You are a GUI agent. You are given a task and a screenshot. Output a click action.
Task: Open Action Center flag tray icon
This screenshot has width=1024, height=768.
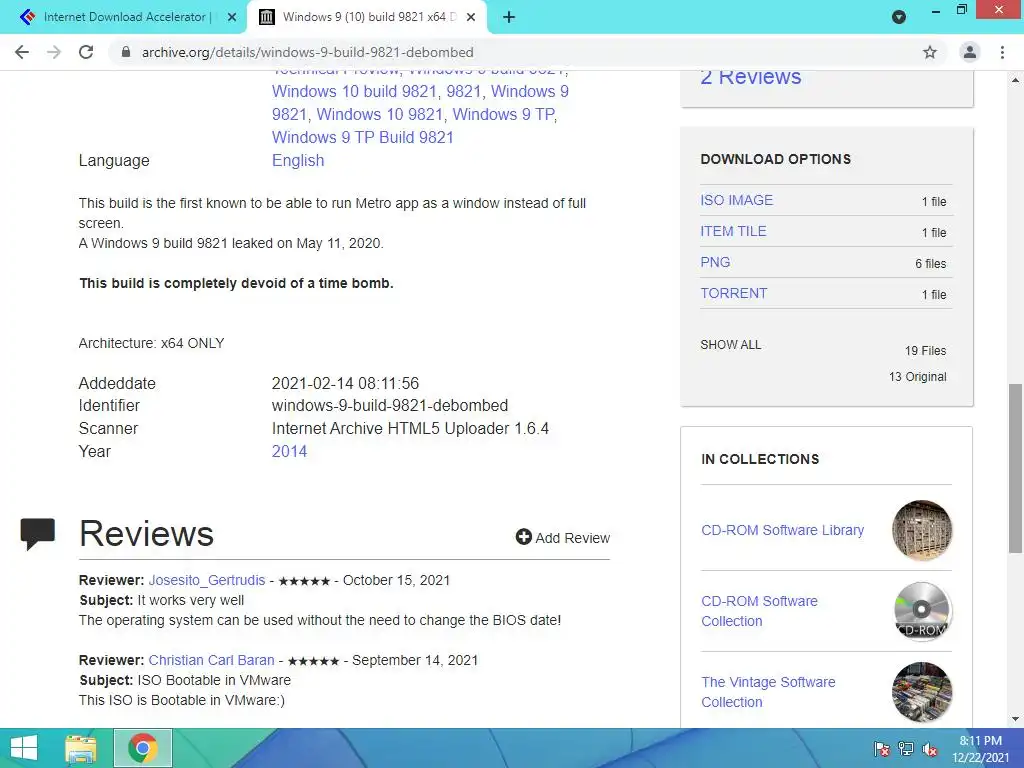pos(882,749)
